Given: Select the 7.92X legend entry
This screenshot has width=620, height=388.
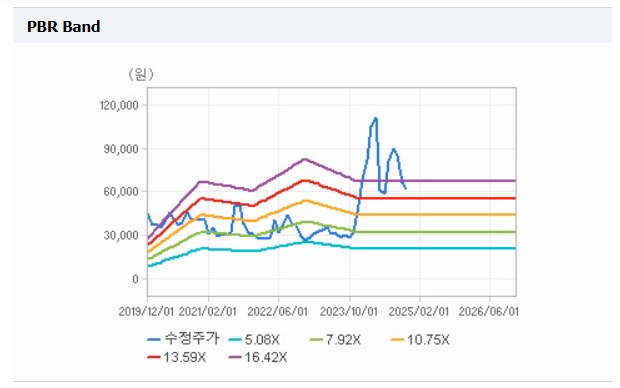Looking at the screenshot, I should pos(335,340).
